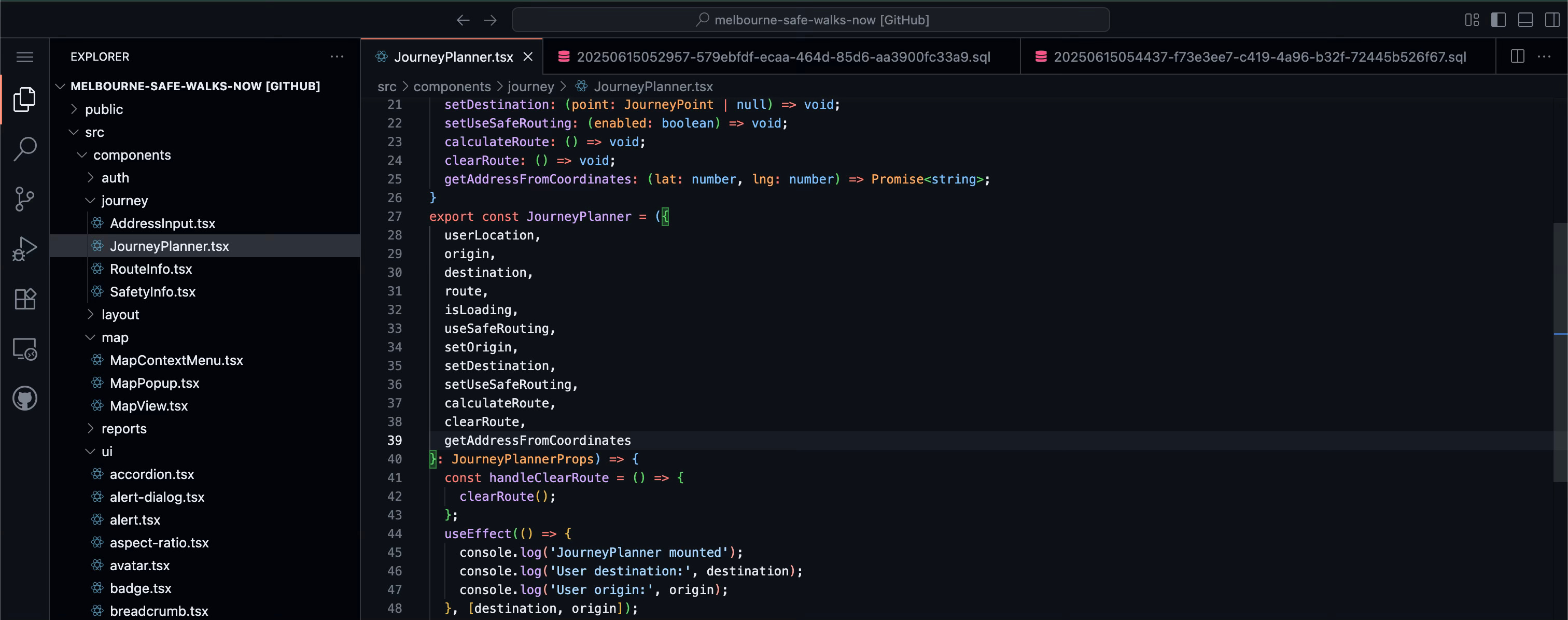Open Remote Explorer view

[x=25, y=349]
